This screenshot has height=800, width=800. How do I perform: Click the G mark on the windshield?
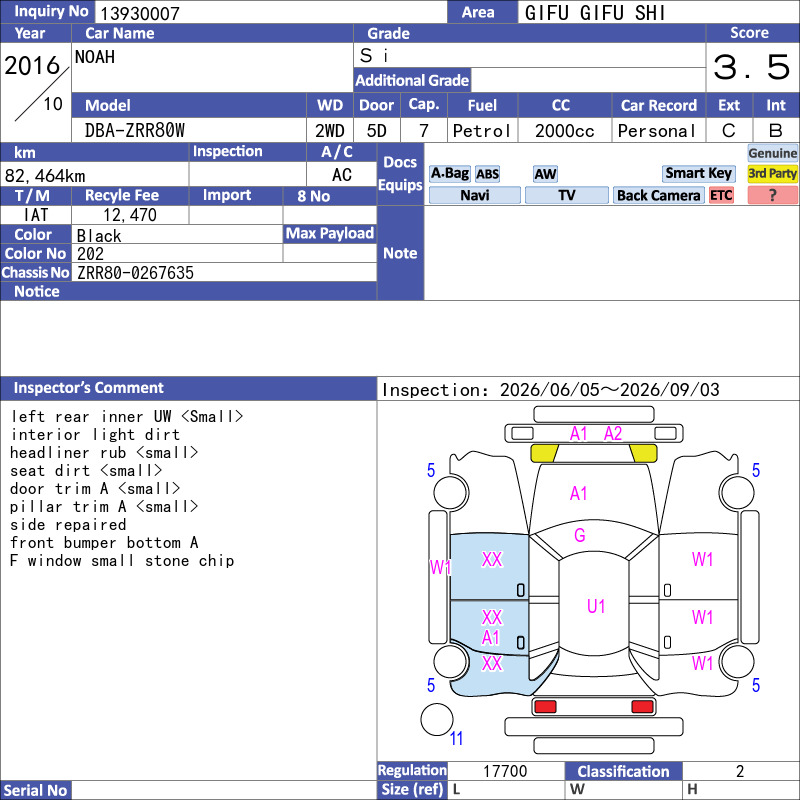(x=580, y=535)
